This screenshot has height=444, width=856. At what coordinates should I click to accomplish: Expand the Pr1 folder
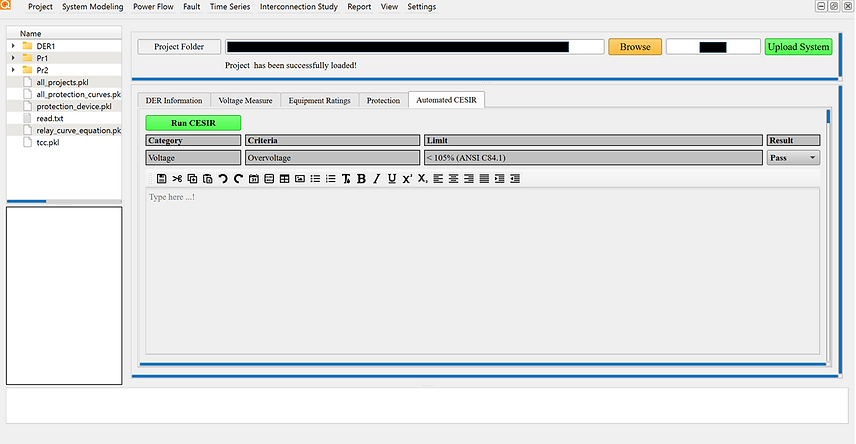click(x=13, y=58)
